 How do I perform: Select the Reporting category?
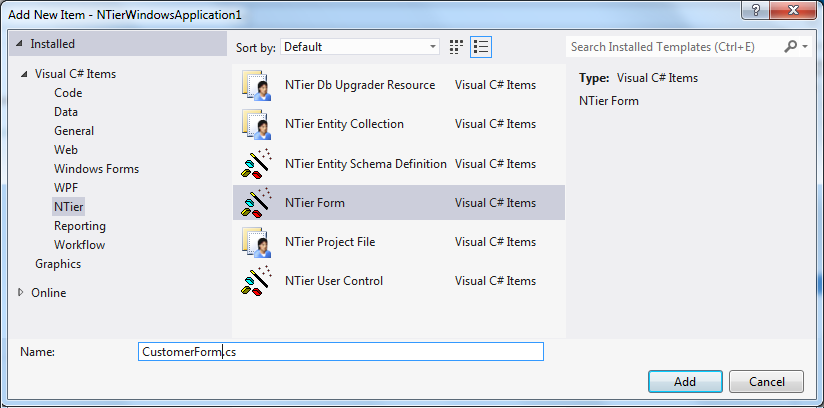(x=80, y=226)
